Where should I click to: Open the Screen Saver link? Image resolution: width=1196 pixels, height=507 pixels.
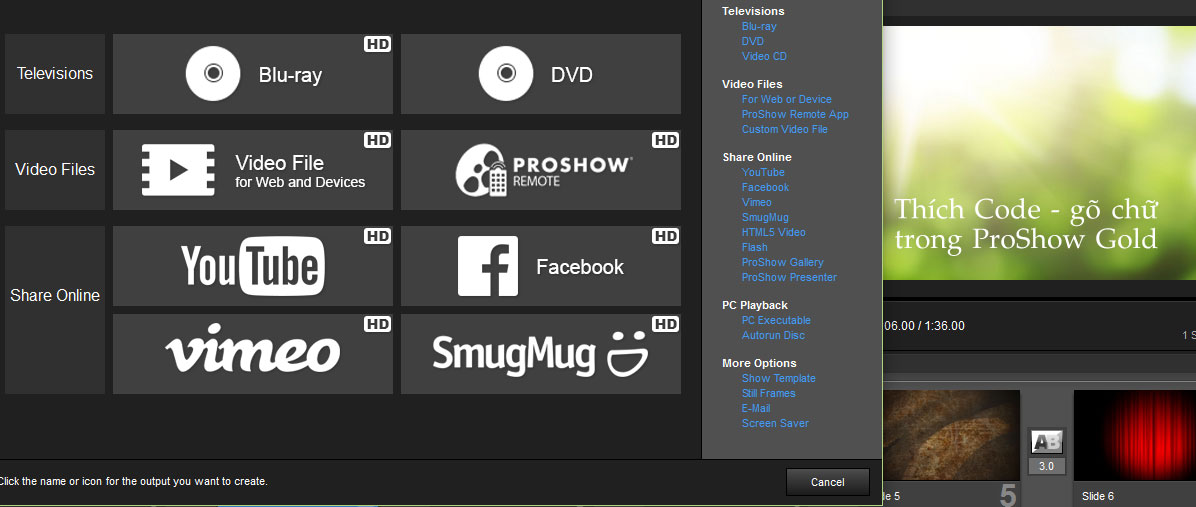[775, 423]
